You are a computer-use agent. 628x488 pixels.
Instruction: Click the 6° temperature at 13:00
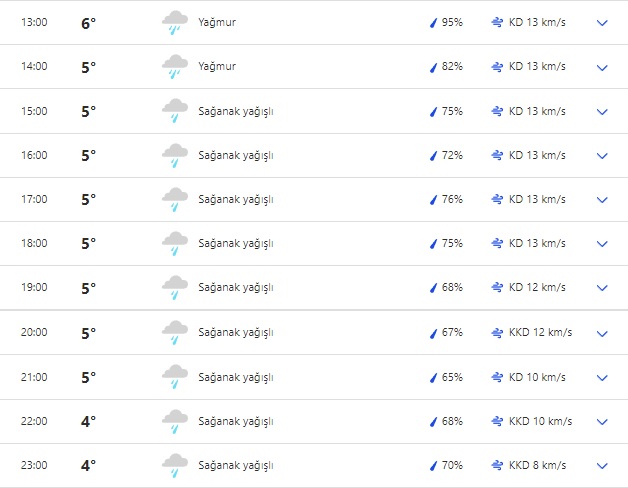tap(89, 23)
